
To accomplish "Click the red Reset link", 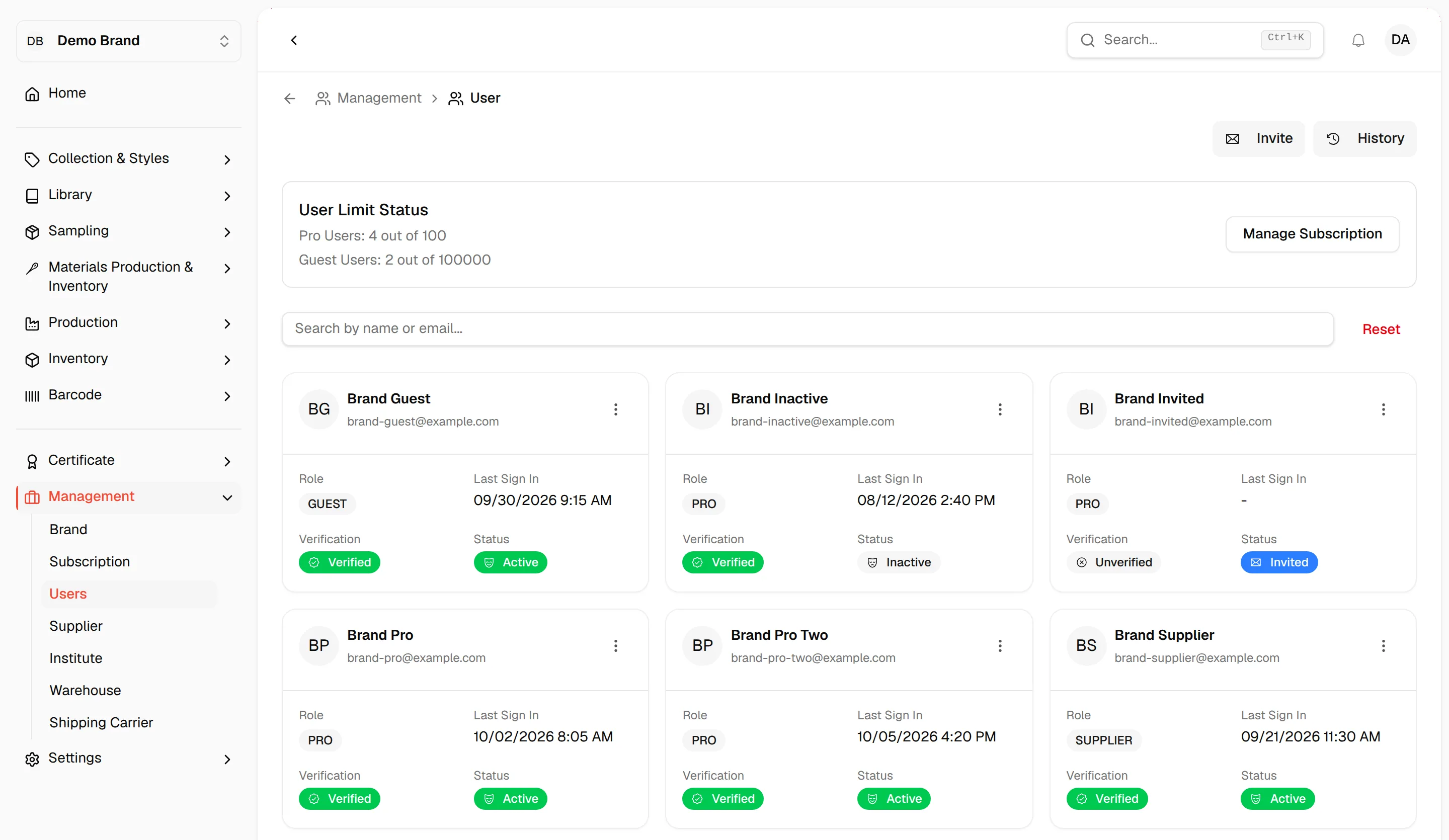I will click(1381, 329).
